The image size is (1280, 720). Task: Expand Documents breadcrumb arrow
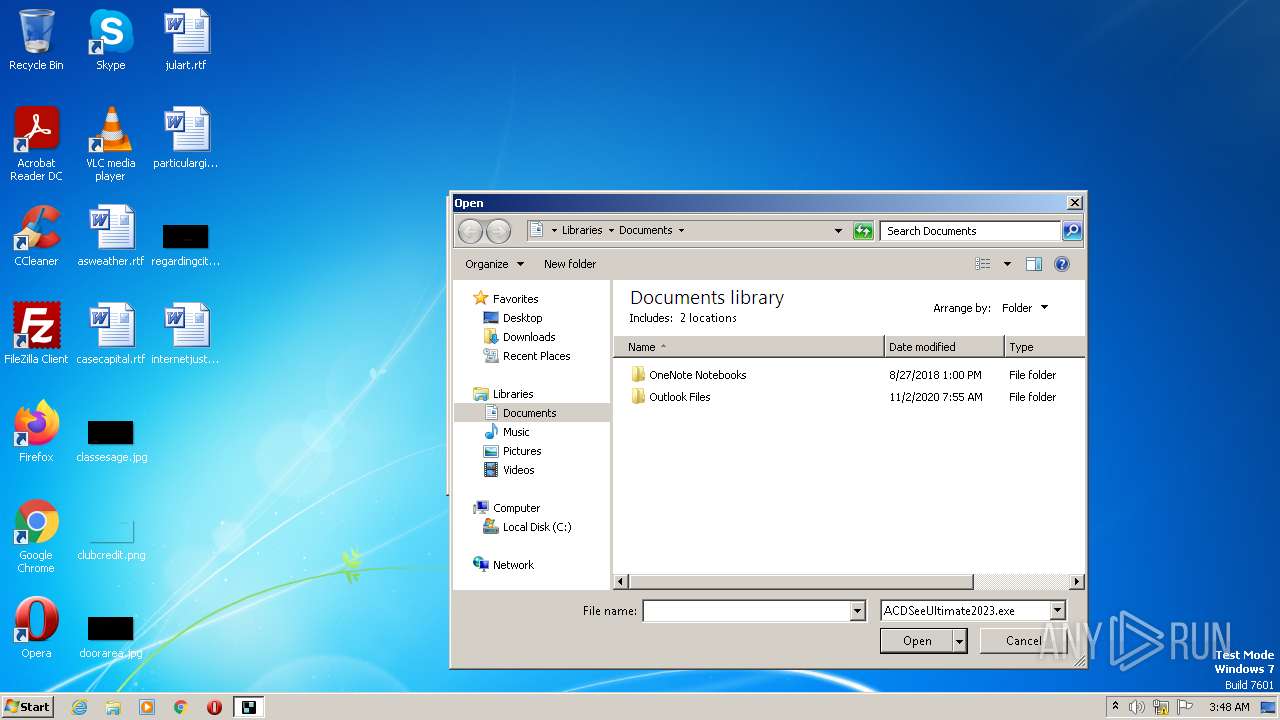point(681,231)
